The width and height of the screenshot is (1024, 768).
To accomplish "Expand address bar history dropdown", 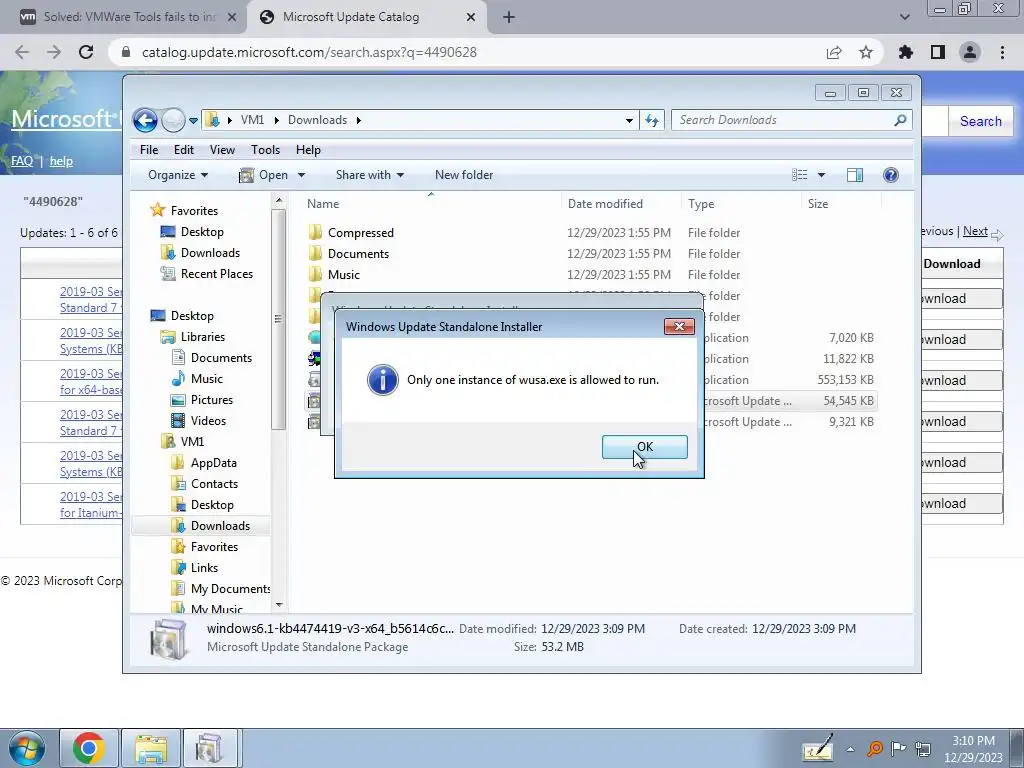I will tap(629, 120).
